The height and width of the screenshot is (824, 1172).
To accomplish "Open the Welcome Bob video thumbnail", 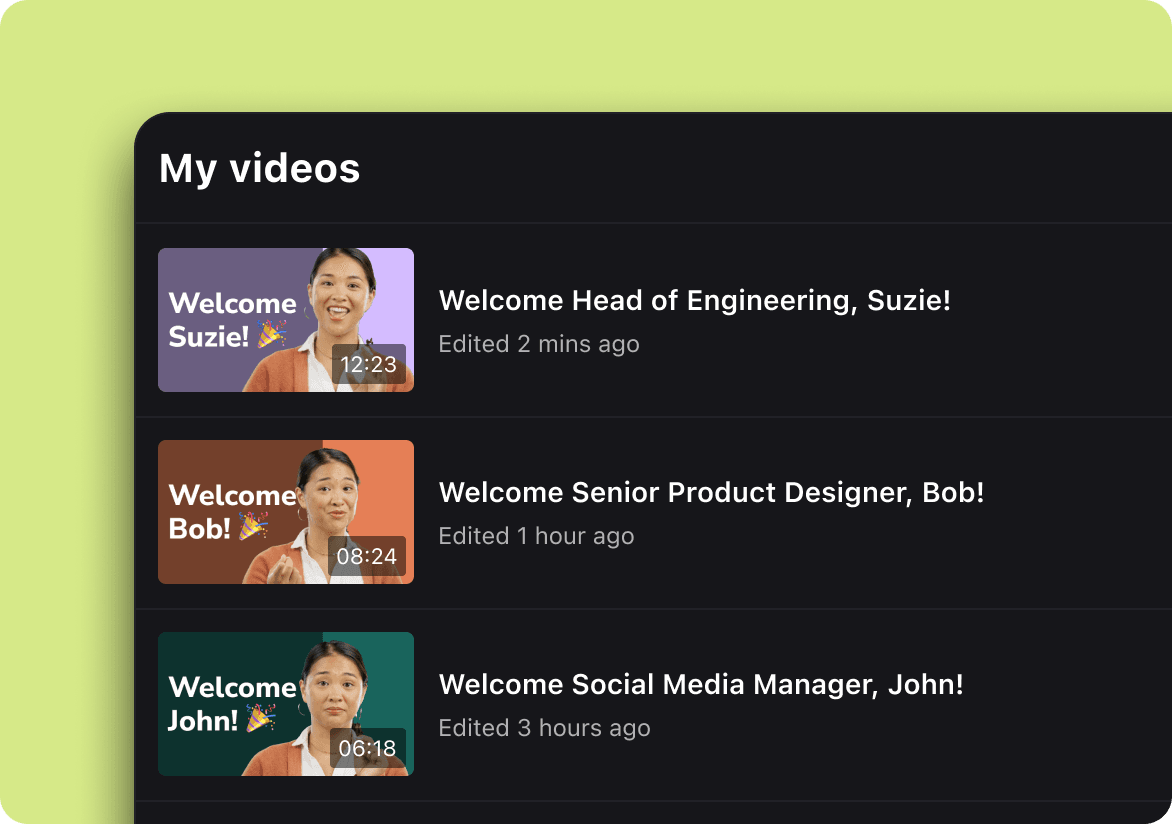I will point(286,512).
